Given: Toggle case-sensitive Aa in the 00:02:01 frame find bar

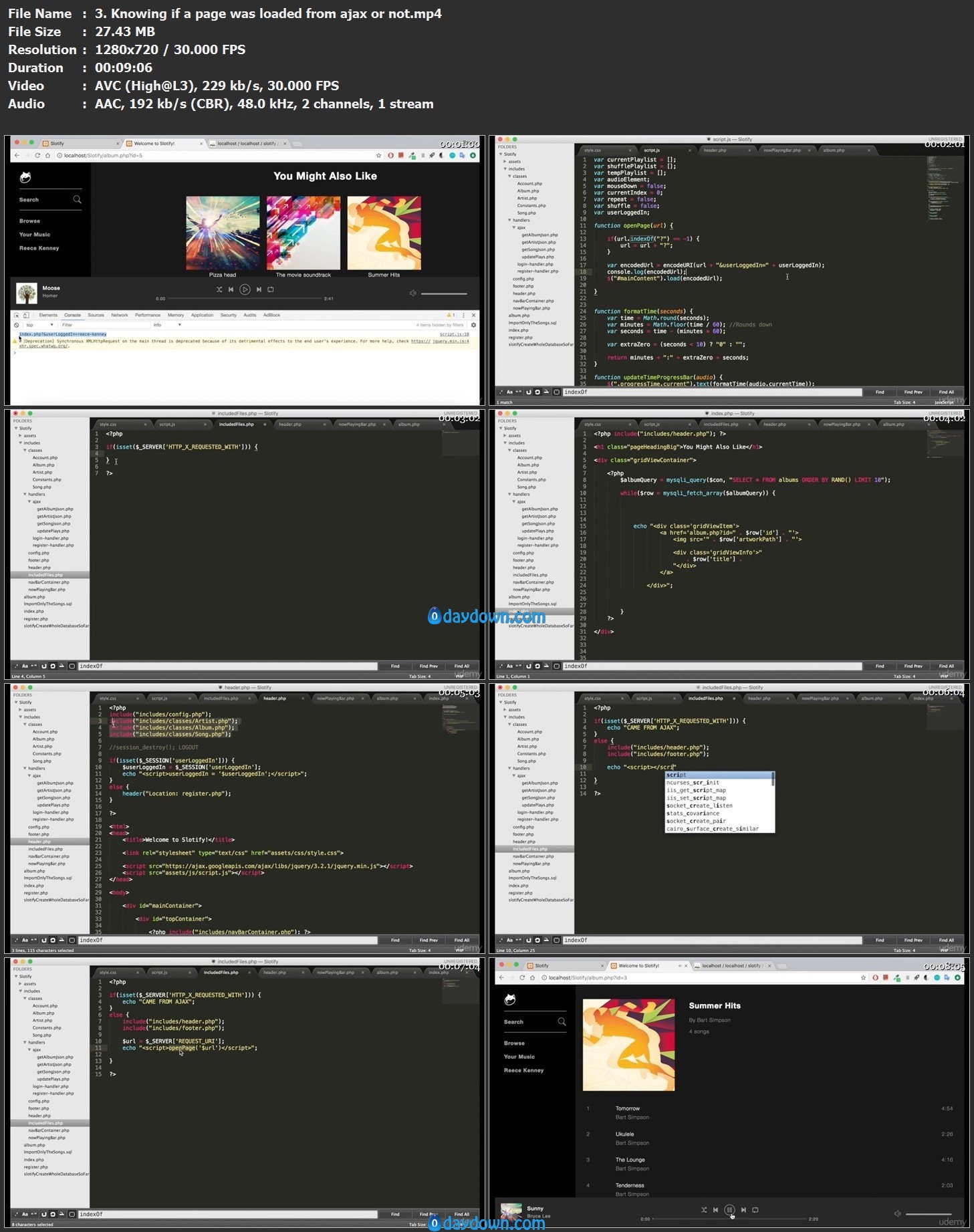Looking at the screenshot, I should coord(509,392).
